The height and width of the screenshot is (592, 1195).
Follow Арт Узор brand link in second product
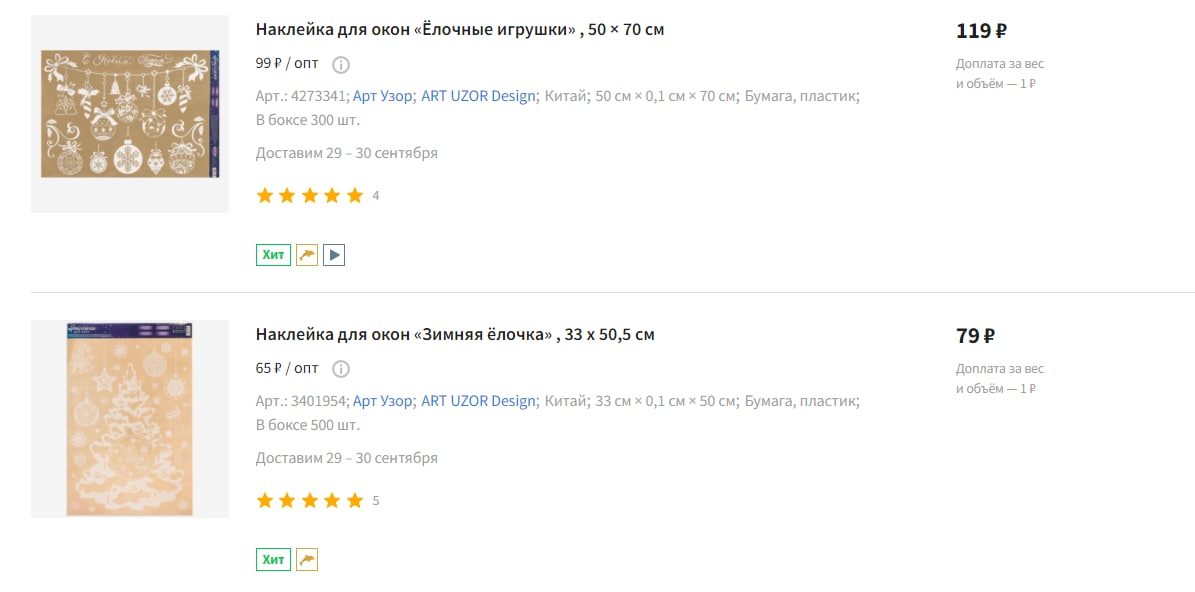click(x=383, y=401)
